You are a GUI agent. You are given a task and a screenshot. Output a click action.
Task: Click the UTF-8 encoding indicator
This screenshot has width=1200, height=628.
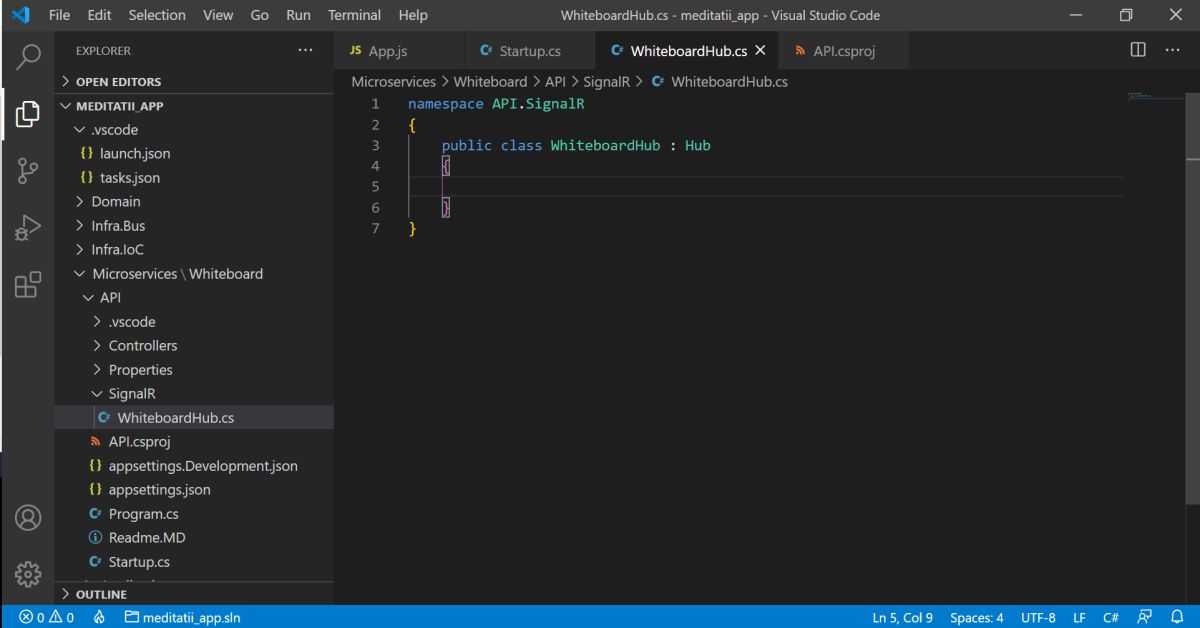[1038, 617]
